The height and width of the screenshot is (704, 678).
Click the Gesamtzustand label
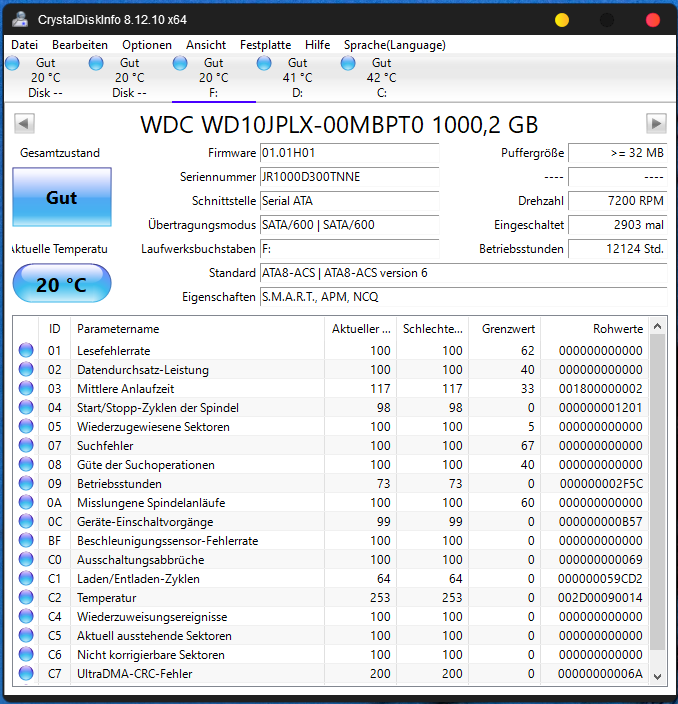coord(60,153)
